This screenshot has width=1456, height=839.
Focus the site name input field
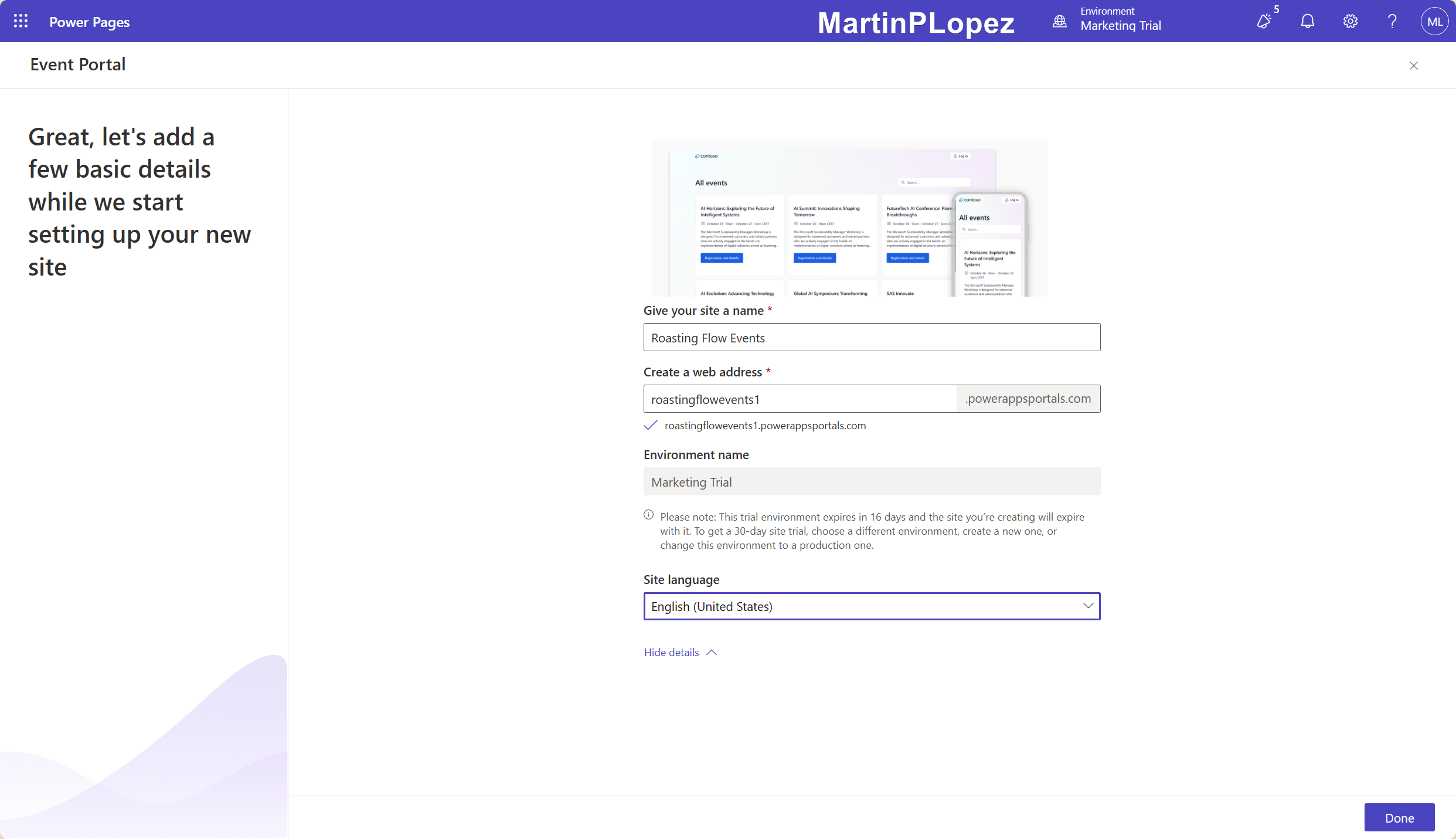(871, 338)
